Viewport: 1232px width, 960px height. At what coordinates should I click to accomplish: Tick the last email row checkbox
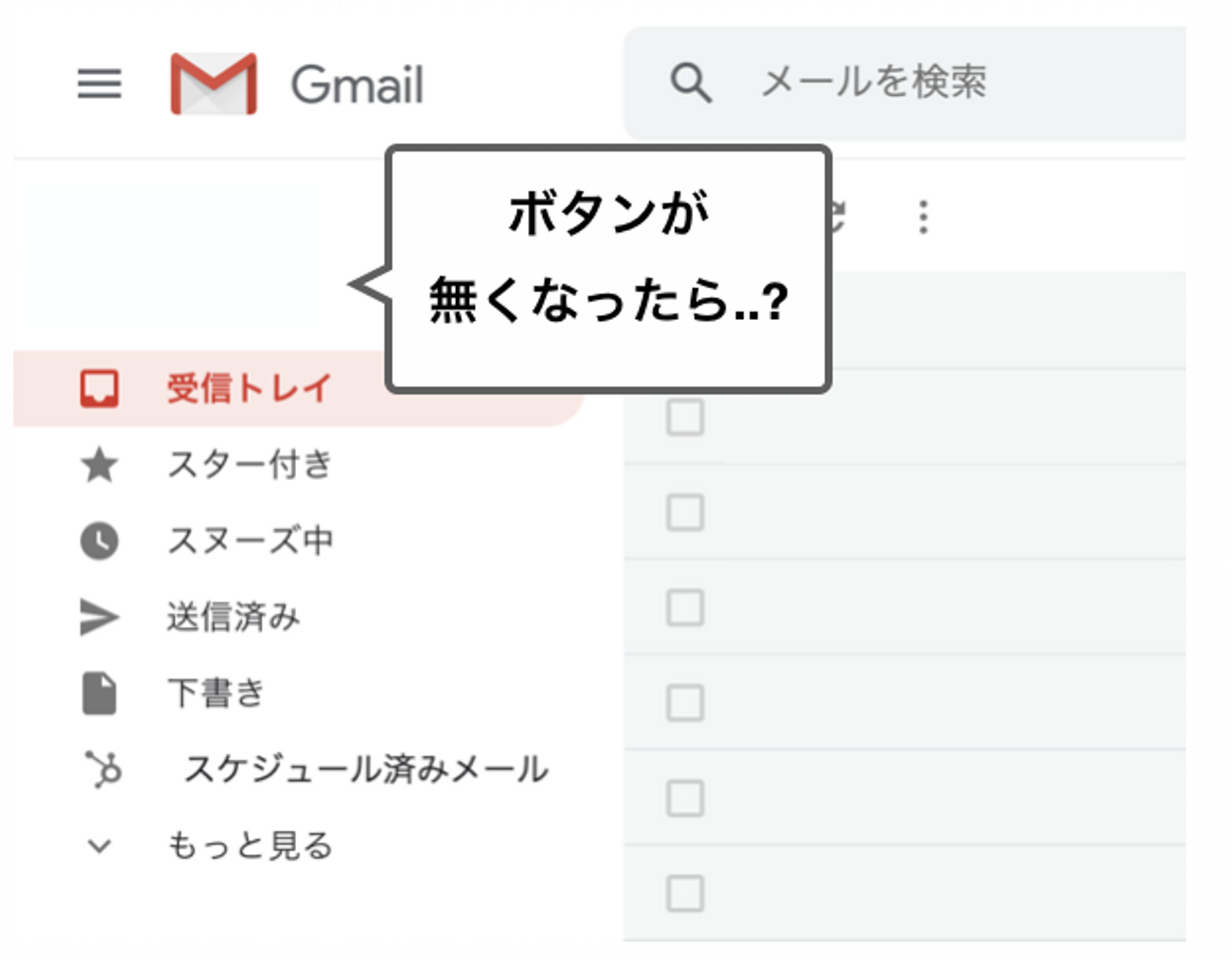tap(684, 893)
